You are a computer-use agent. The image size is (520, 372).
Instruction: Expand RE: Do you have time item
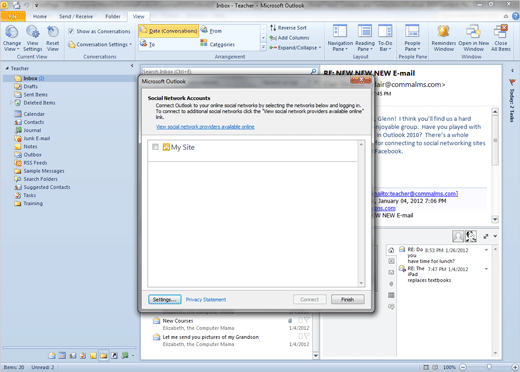point(486,250)
